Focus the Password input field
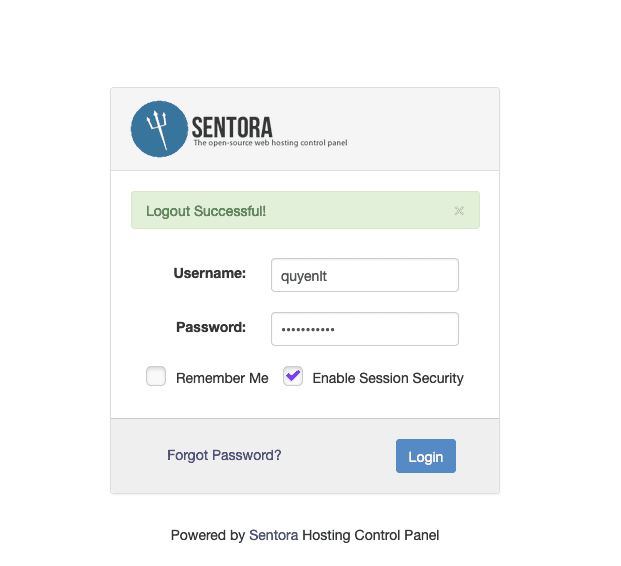 pos(364,329)
